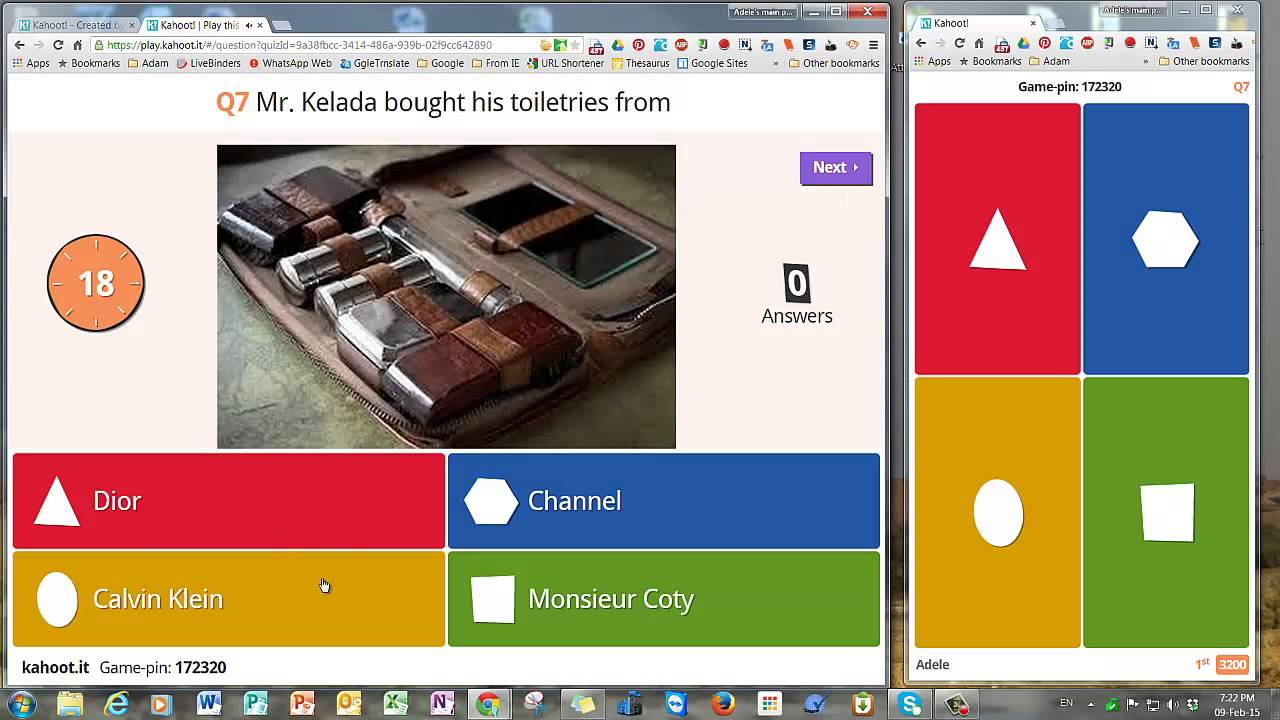
Task: Open the Windows Start menu
Action: coord(22,704)
